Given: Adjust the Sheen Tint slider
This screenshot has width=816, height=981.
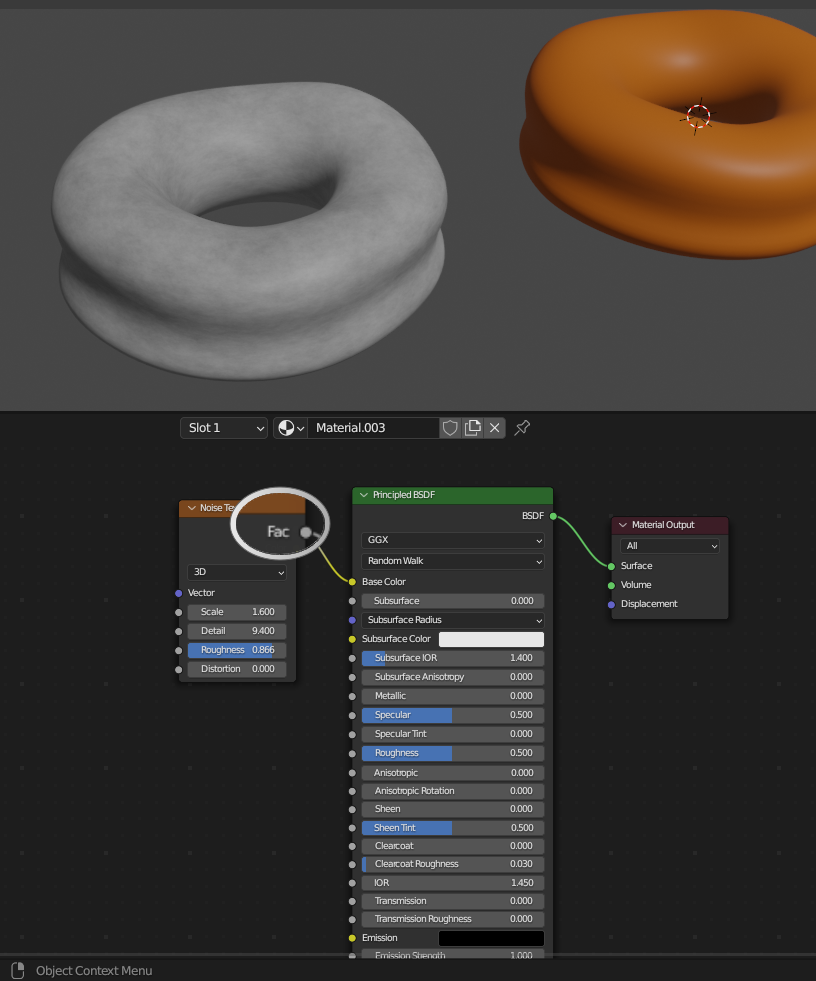Looking at the screenshot, I should point(452,828).
